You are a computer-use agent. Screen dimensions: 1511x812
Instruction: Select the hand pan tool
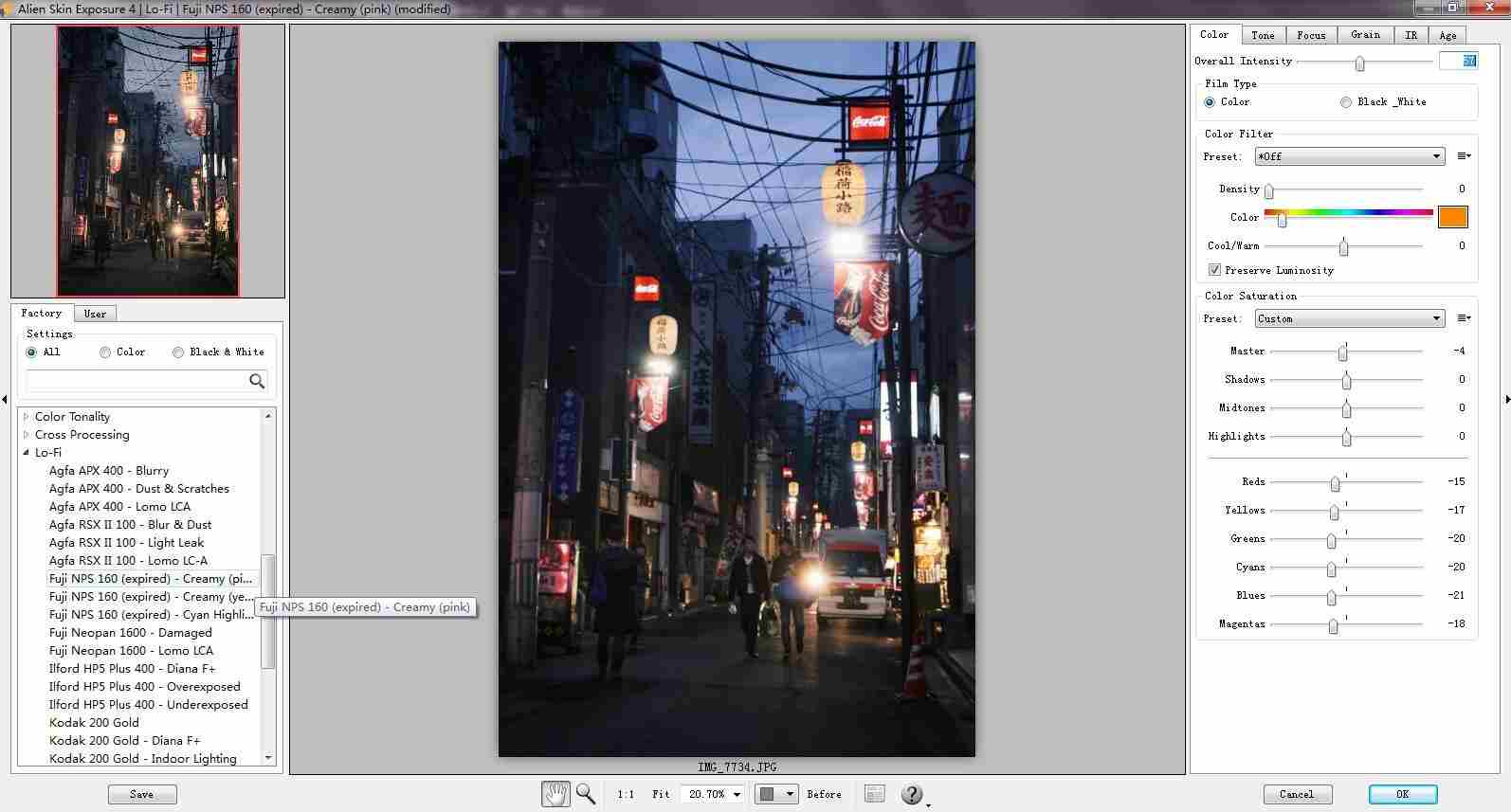(x=555, y=794)
